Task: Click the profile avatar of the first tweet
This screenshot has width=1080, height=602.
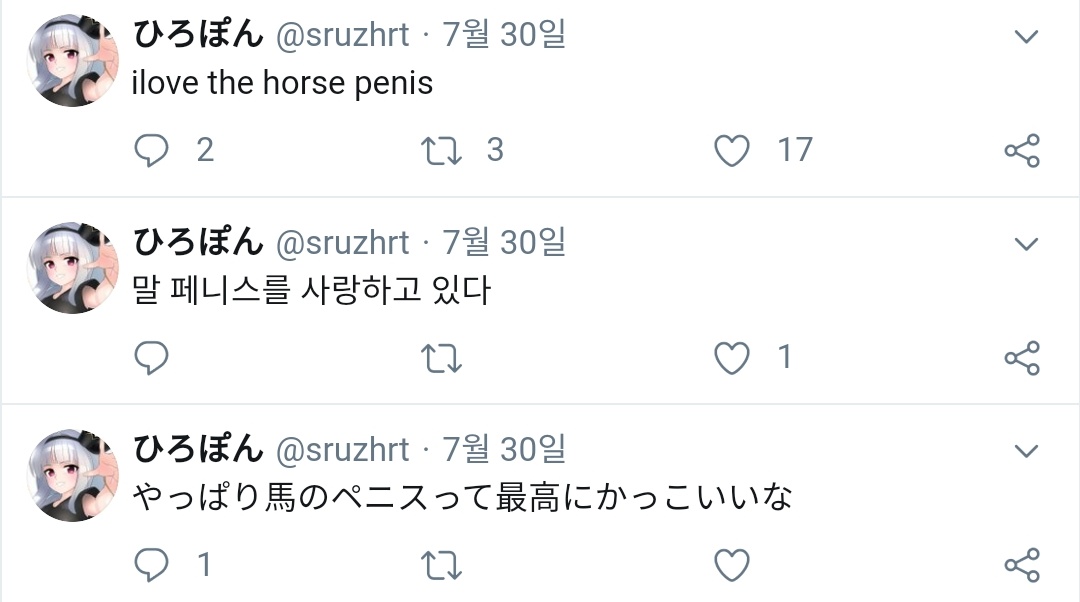Action: (x=72, y=61)
